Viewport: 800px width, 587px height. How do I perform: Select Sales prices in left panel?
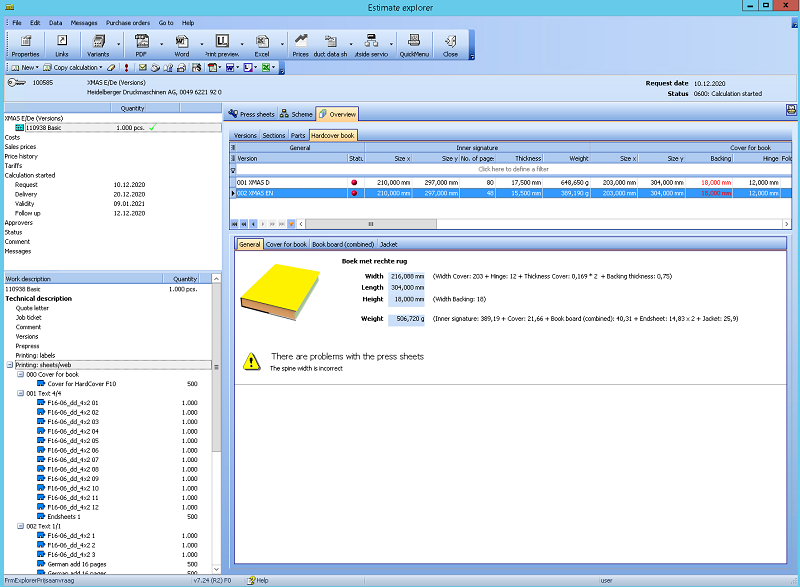pos(20,147)
